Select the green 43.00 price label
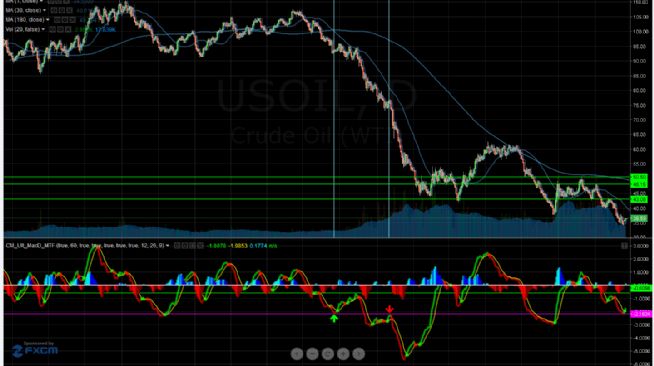Viewport: 654px width, 366px height. coord(639,200)
